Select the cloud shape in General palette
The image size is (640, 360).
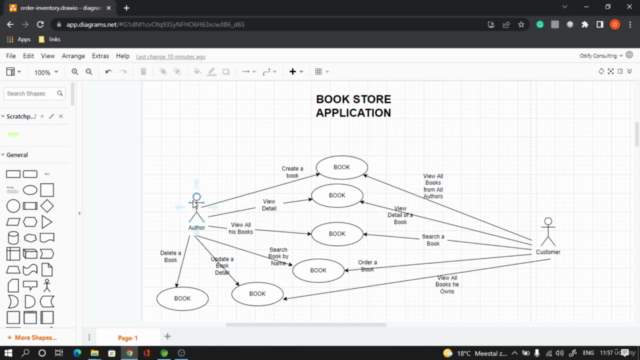(30, 238)
